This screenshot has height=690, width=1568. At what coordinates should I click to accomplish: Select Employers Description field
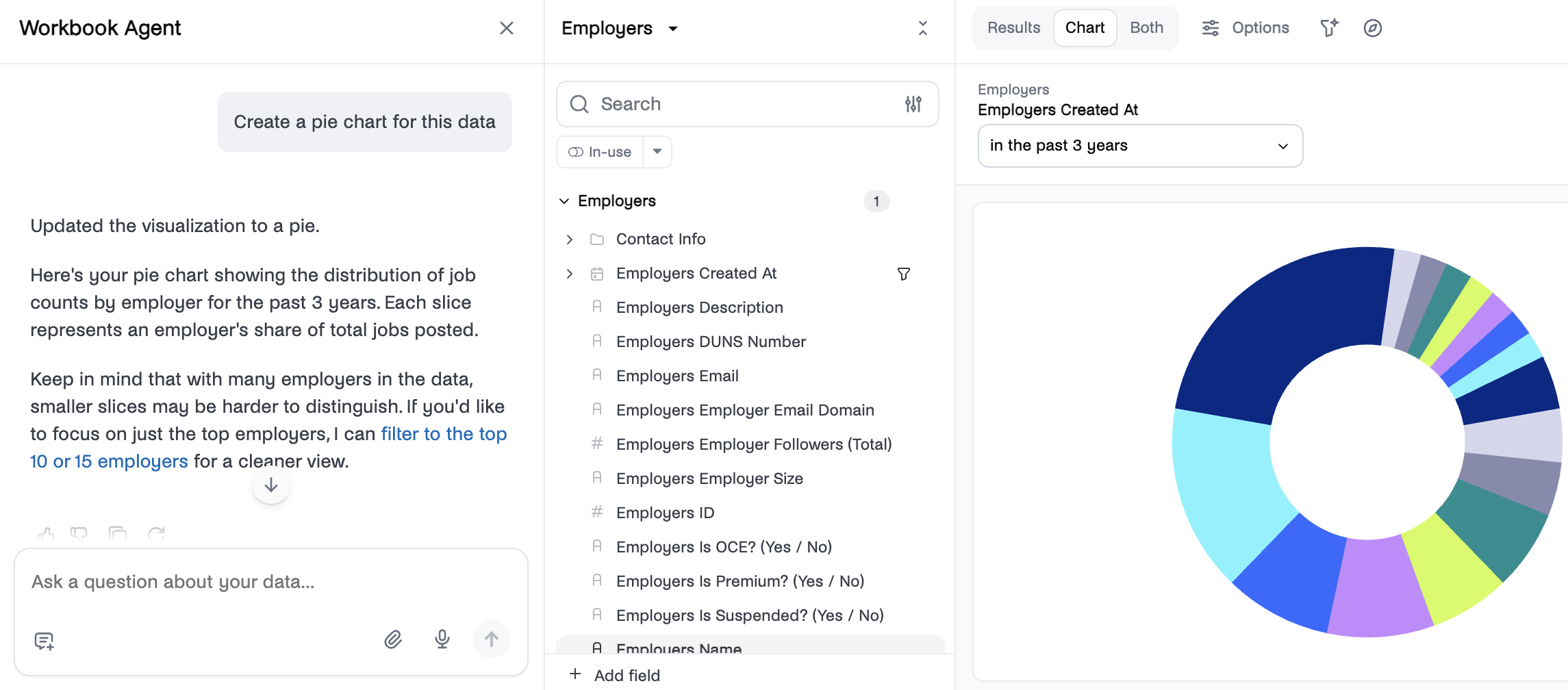(x=699, y=308)
